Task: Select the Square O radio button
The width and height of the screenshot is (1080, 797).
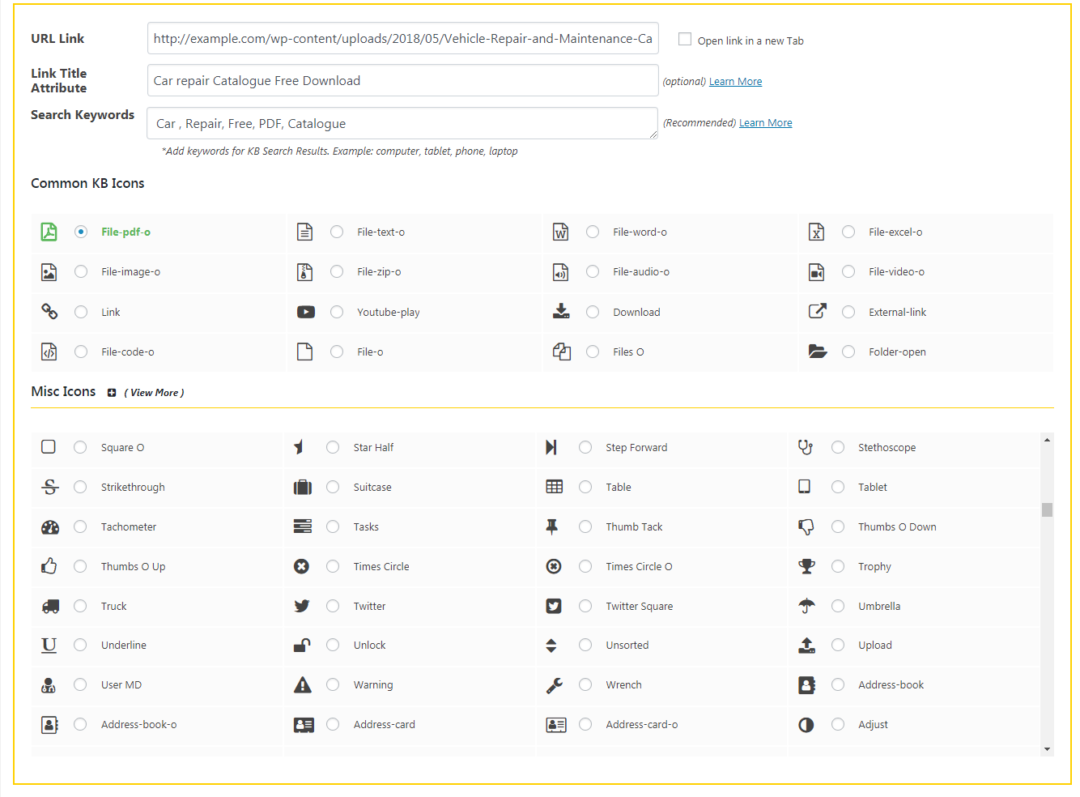Action: (x=81, y=447)
